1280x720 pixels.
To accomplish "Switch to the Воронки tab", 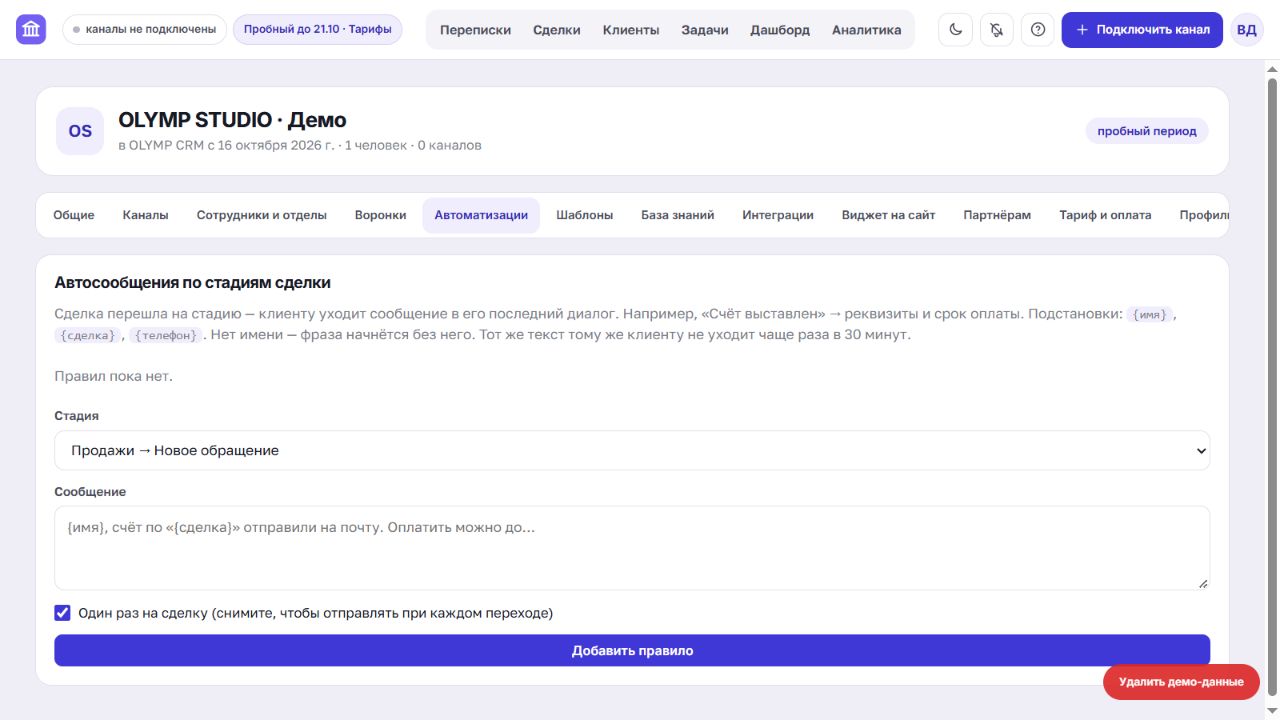I will (381, 215).
